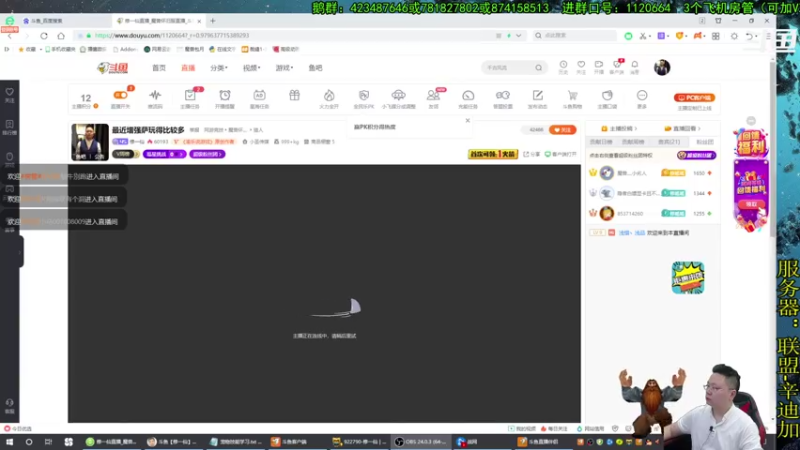Collapse the welfare banner with minus icon
Screen dimensions: 800x450
tap(751, 121)
